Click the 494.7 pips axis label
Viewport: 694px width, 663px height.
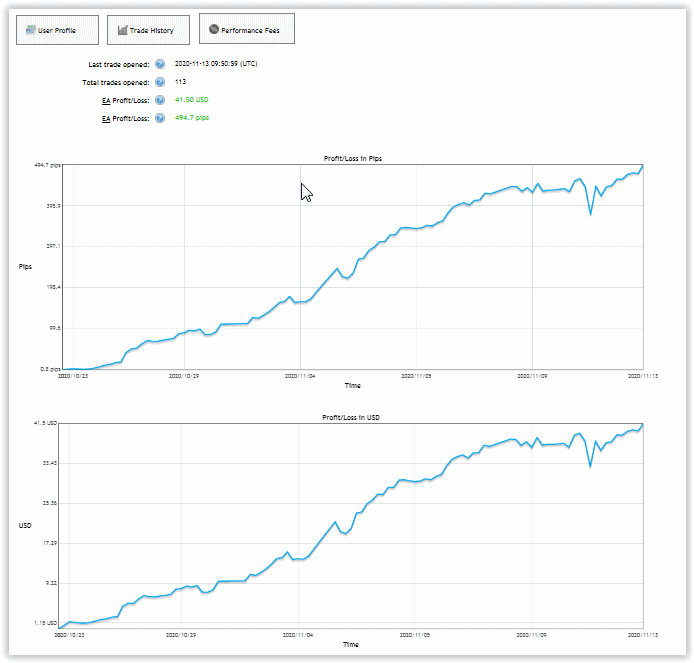pos(47,165)
